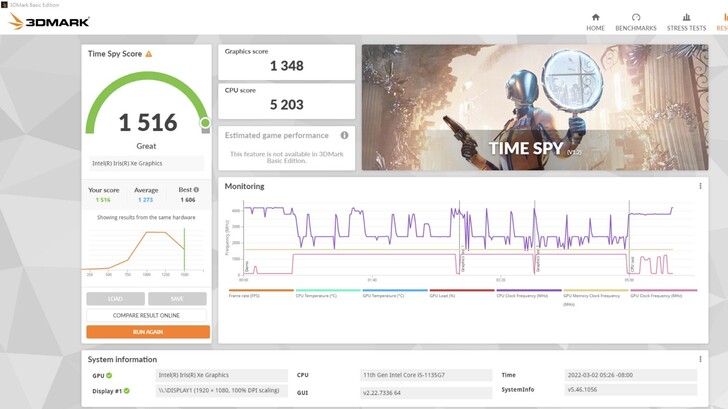Click the GUI version field v2.22.7336
728x409 pixels.
tap(426, 393)
